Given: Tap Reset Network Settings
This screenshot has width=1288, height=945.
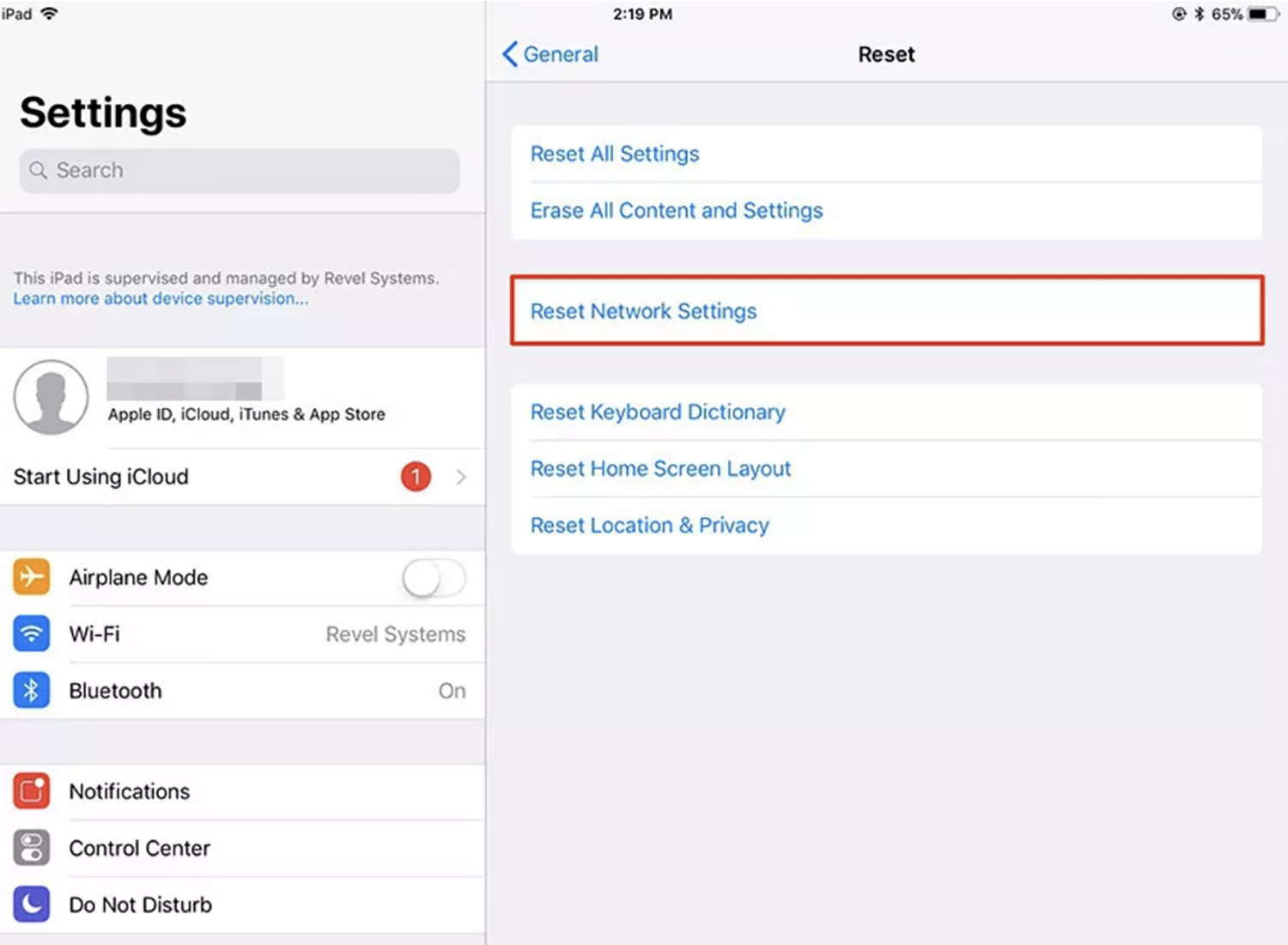Looking at the screenshot, I should coord(886,311).
